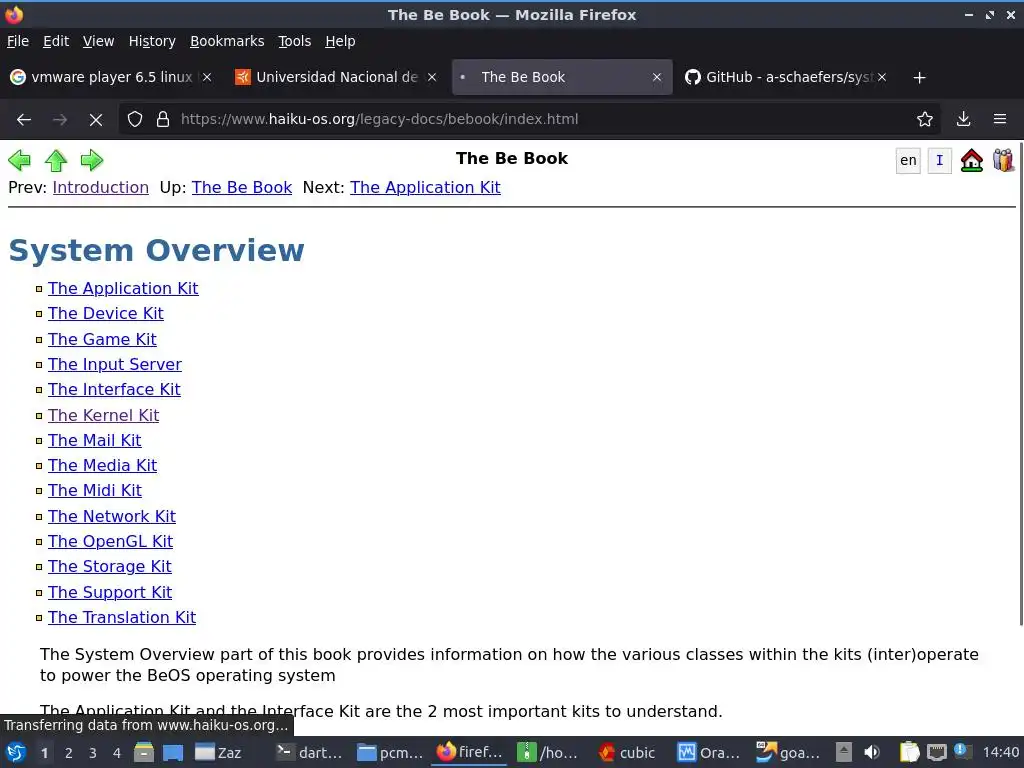Image resolution: width=1024 pixels, height=768 pixels.
Task: Close the GitHub tab
Action: pos(882,77)
